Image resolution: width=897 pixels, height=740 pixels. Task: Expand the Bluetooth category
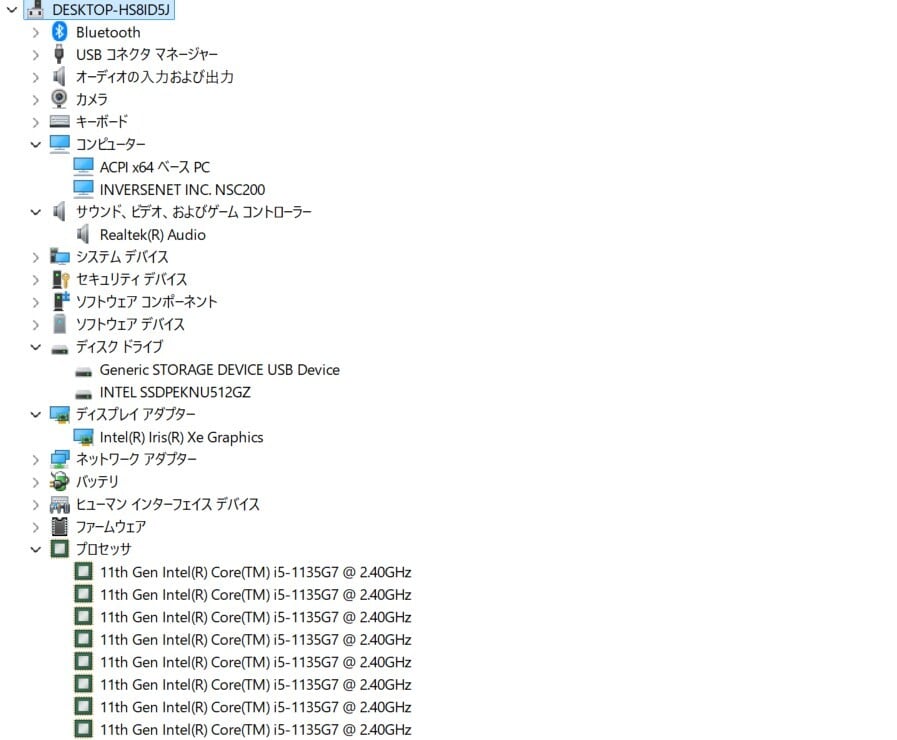pyautogui.click(x=35, y=33)
